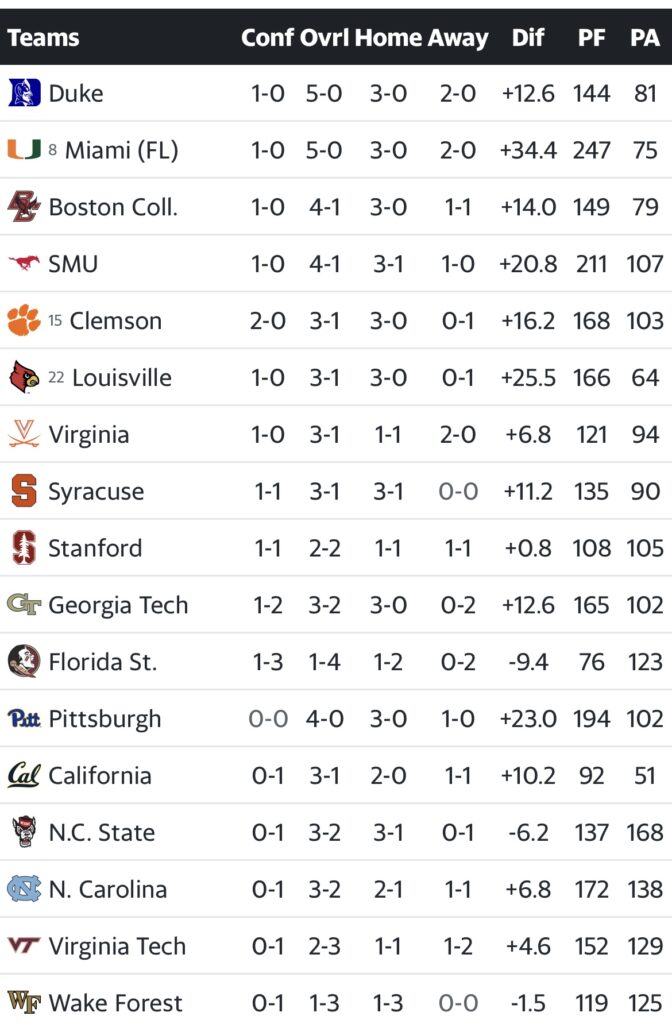Open the Stanford team link
The width and height of the screenshot is (672, 1024).
[95, 548]
